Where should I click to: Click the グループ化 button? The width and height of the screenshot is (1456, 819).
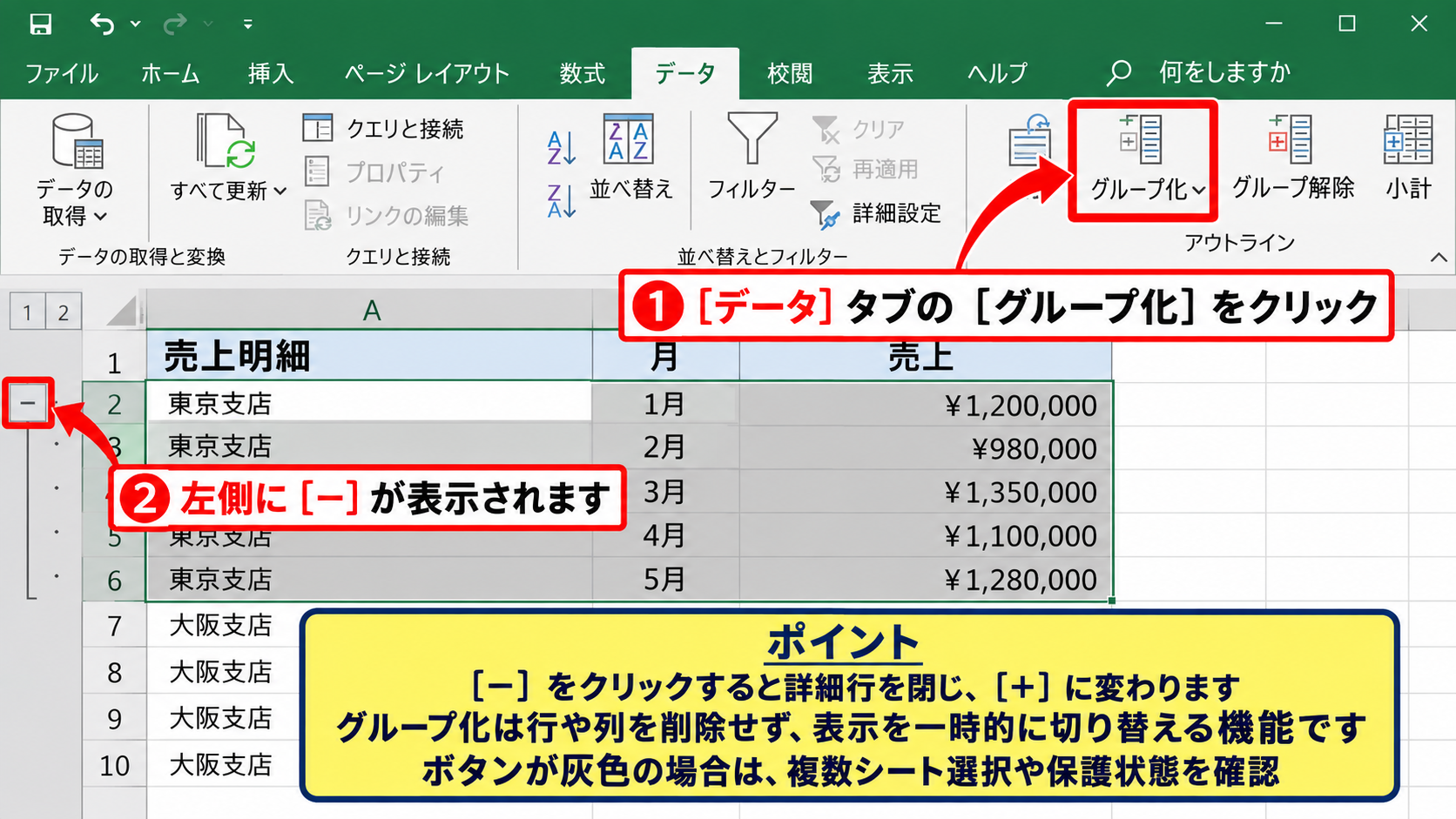tap(1143, 160)
